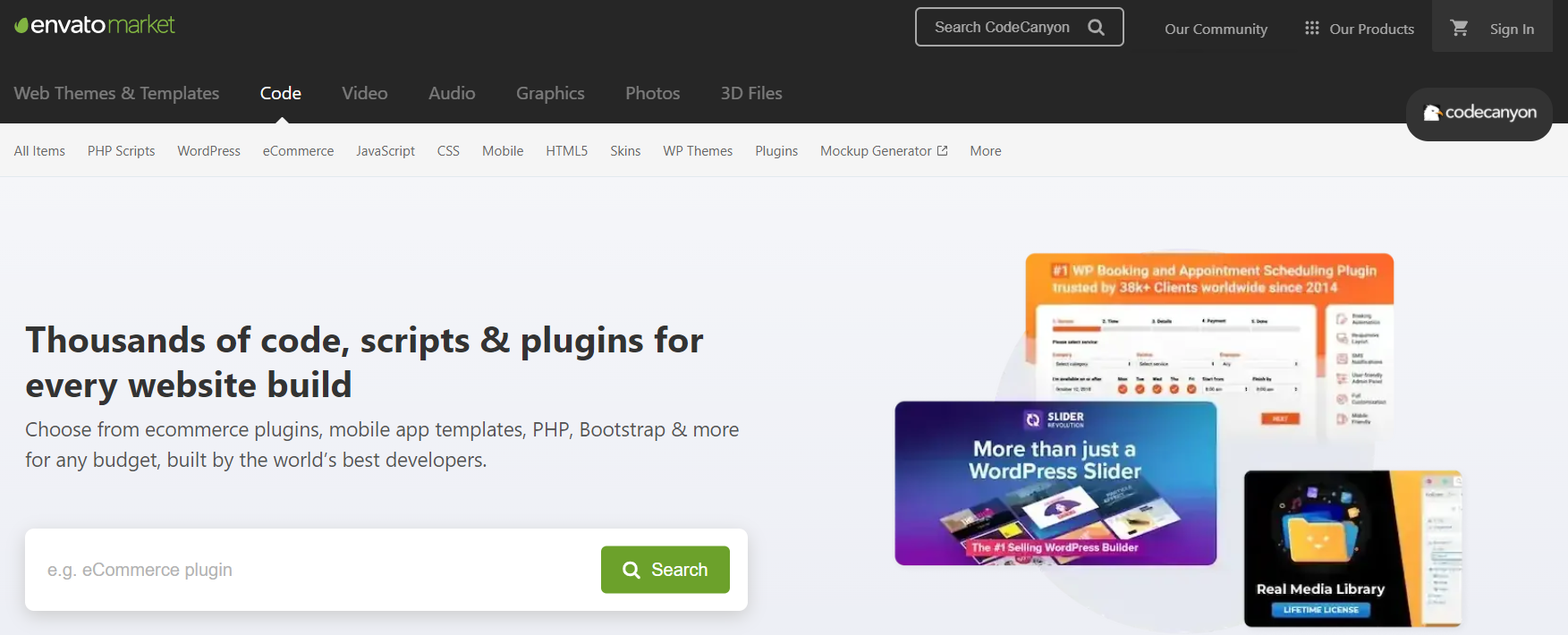Click the CodeCanyon logo badge
1568x635 pixels.
(1479, 114)
